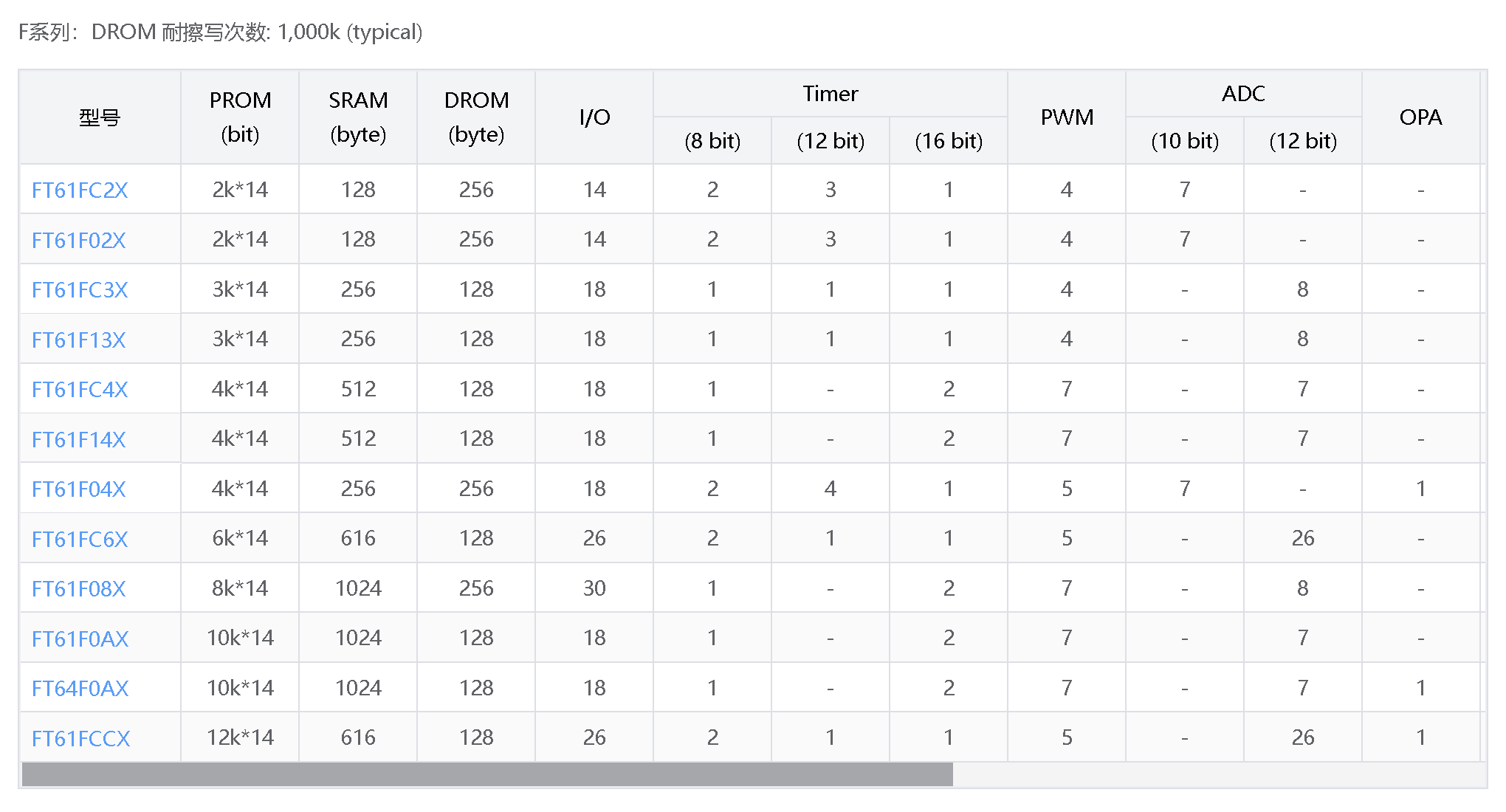This screenshot has height=812, width=1506.
Task: Click the ADC group header
Action: (1243, 94)
